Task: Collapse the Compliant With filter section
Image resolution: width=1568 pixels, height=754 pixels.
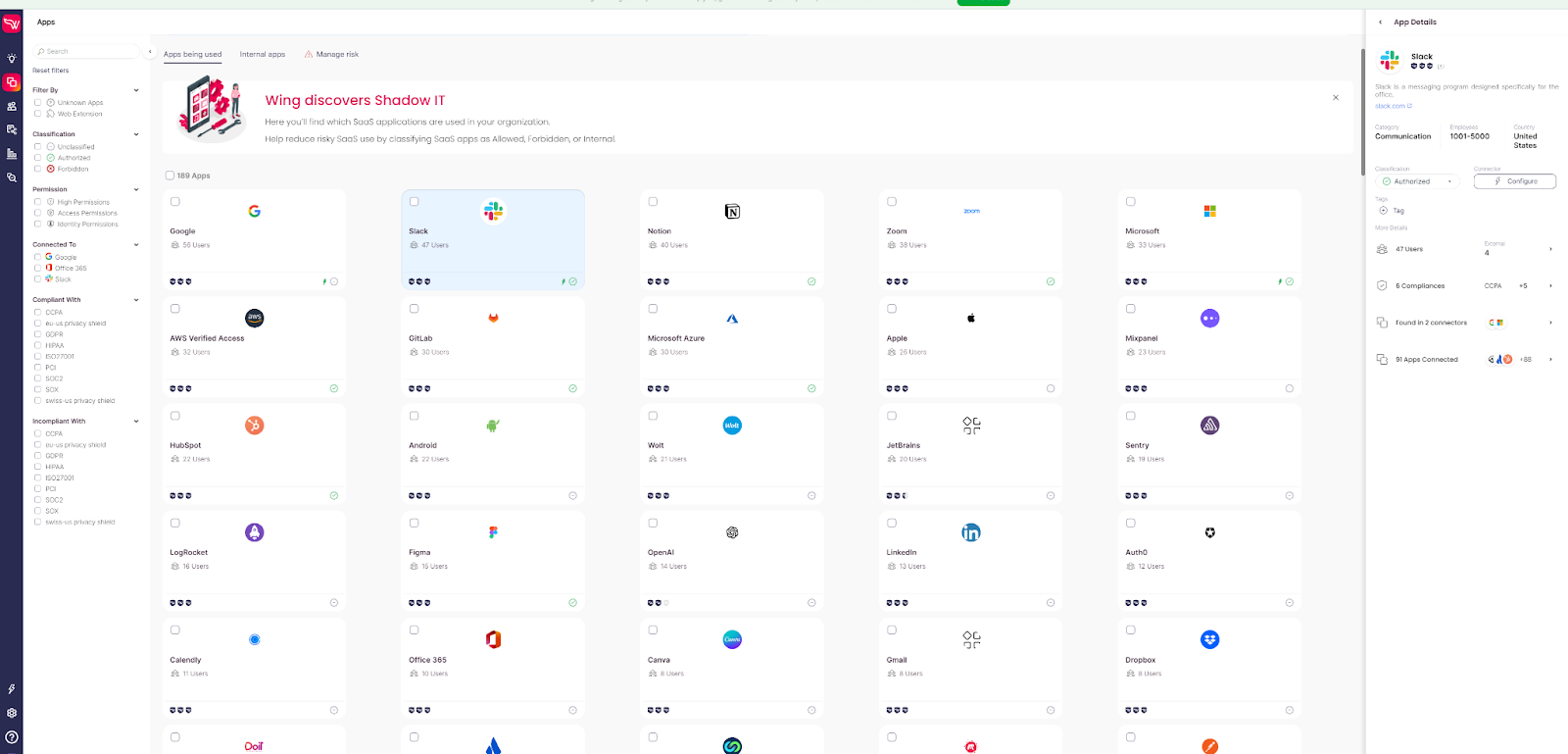Action: coord(136,300)
